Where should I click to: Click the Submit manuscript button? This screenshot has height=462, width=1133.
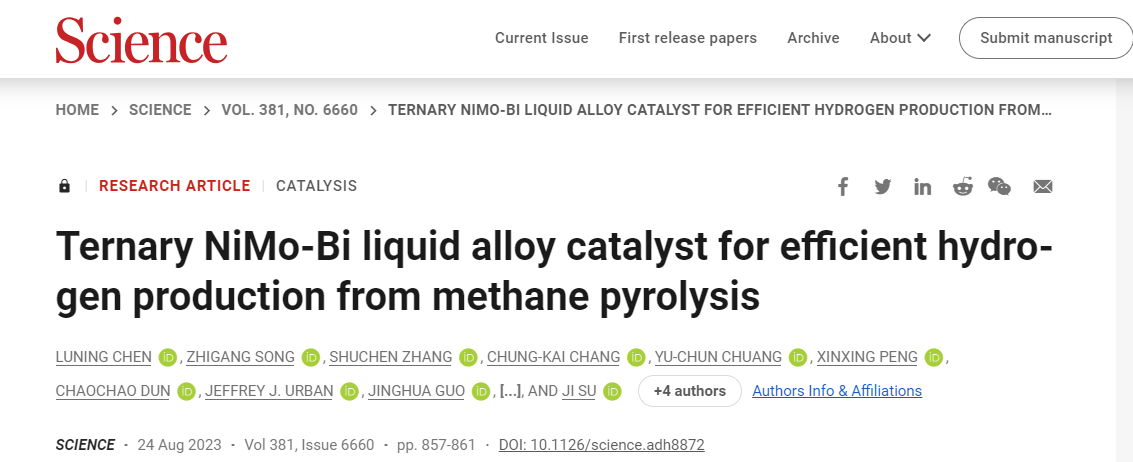(x=1046, y=38)
